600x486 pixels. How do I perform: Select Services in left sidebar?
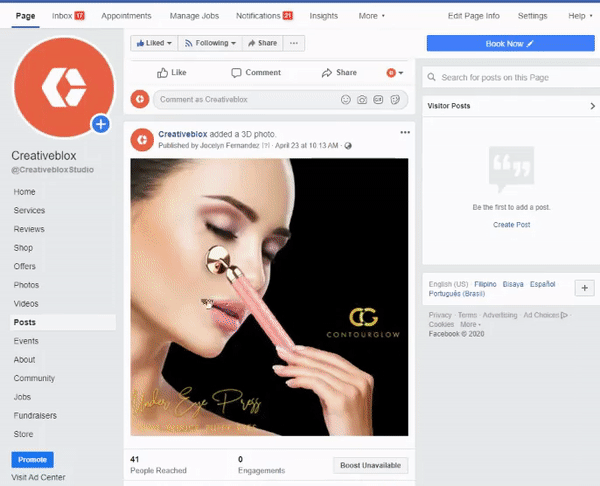[29, 210]
